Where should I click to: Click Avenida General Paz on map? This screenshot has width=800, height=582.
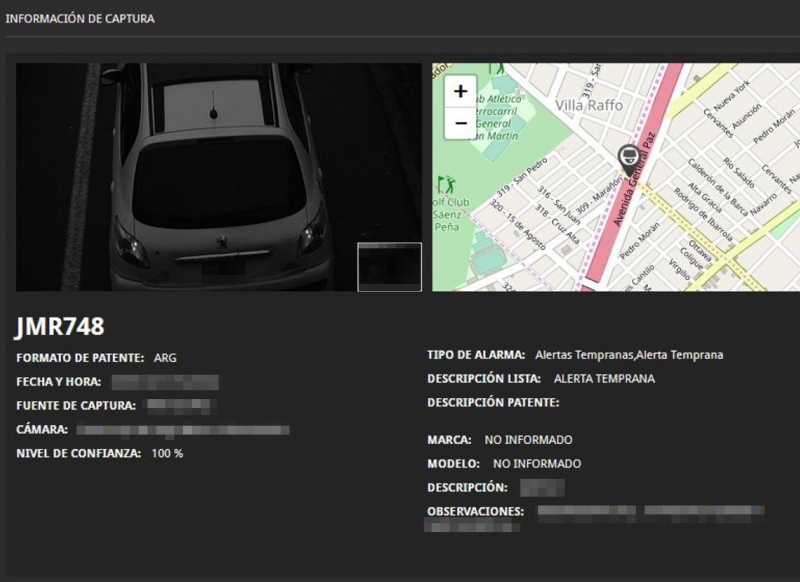633,180
